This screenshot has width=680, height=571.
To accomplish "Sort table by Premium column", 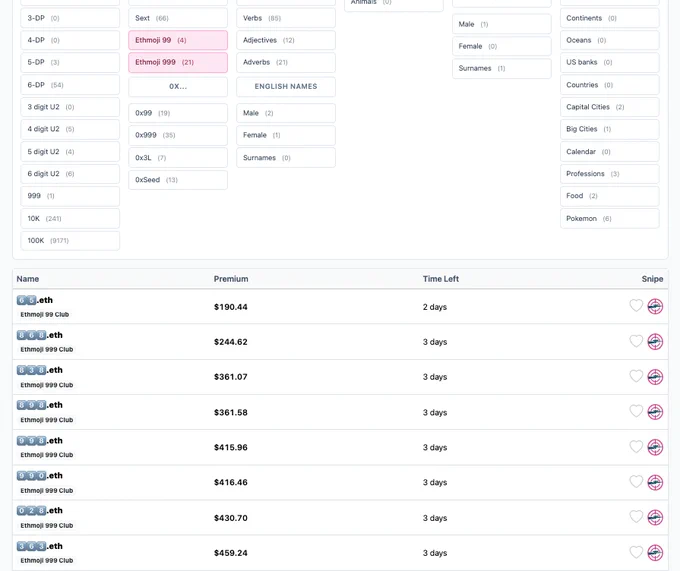I will point(231,279).
